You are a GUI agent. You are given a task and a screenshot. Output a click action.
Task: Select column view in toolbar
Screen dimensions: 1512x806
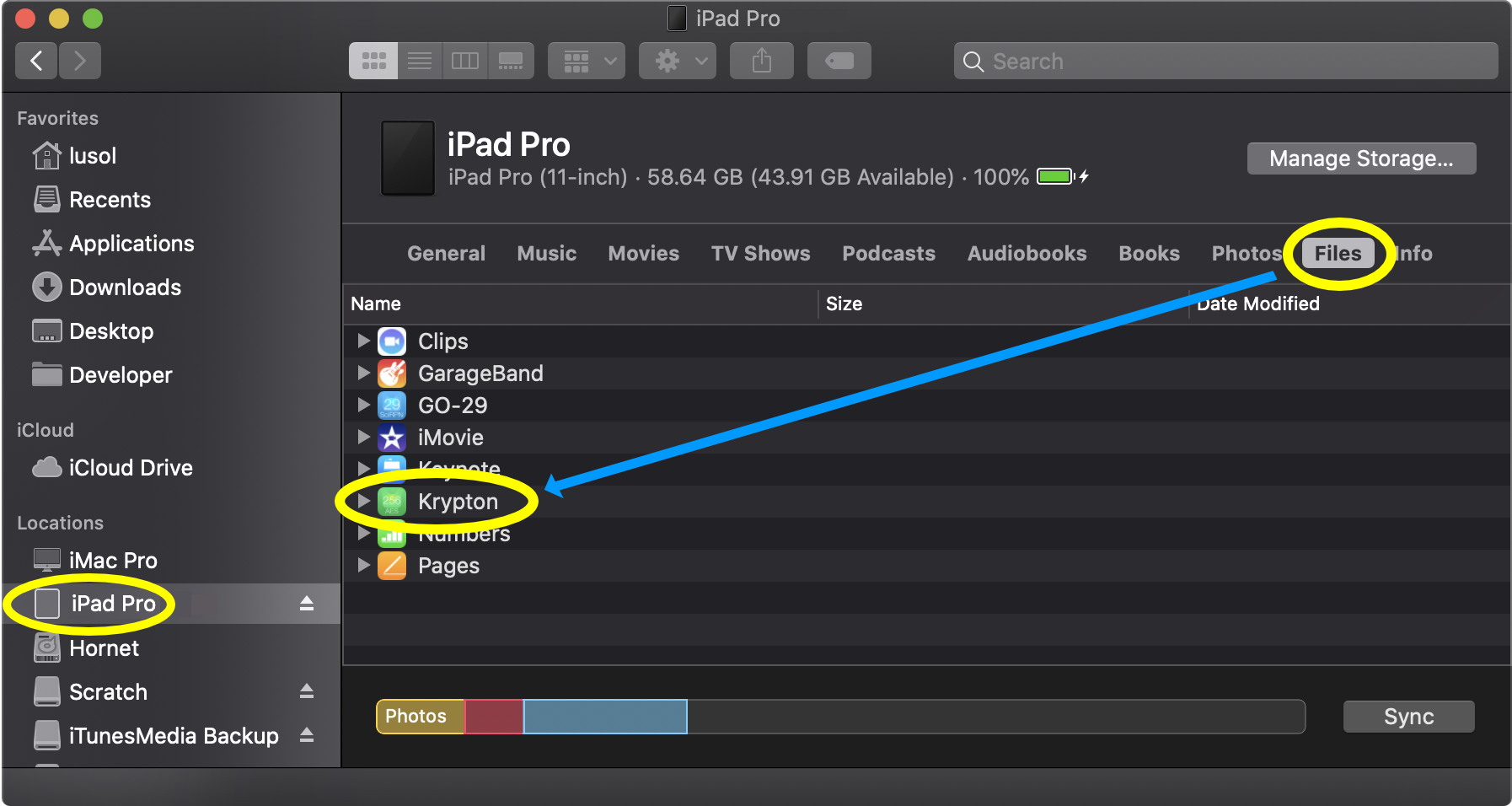[464, 61]
